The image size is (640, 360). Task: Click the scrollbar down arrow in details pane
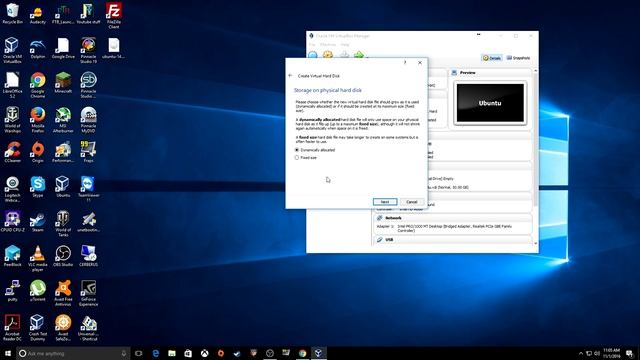click(x=536, y=243)
